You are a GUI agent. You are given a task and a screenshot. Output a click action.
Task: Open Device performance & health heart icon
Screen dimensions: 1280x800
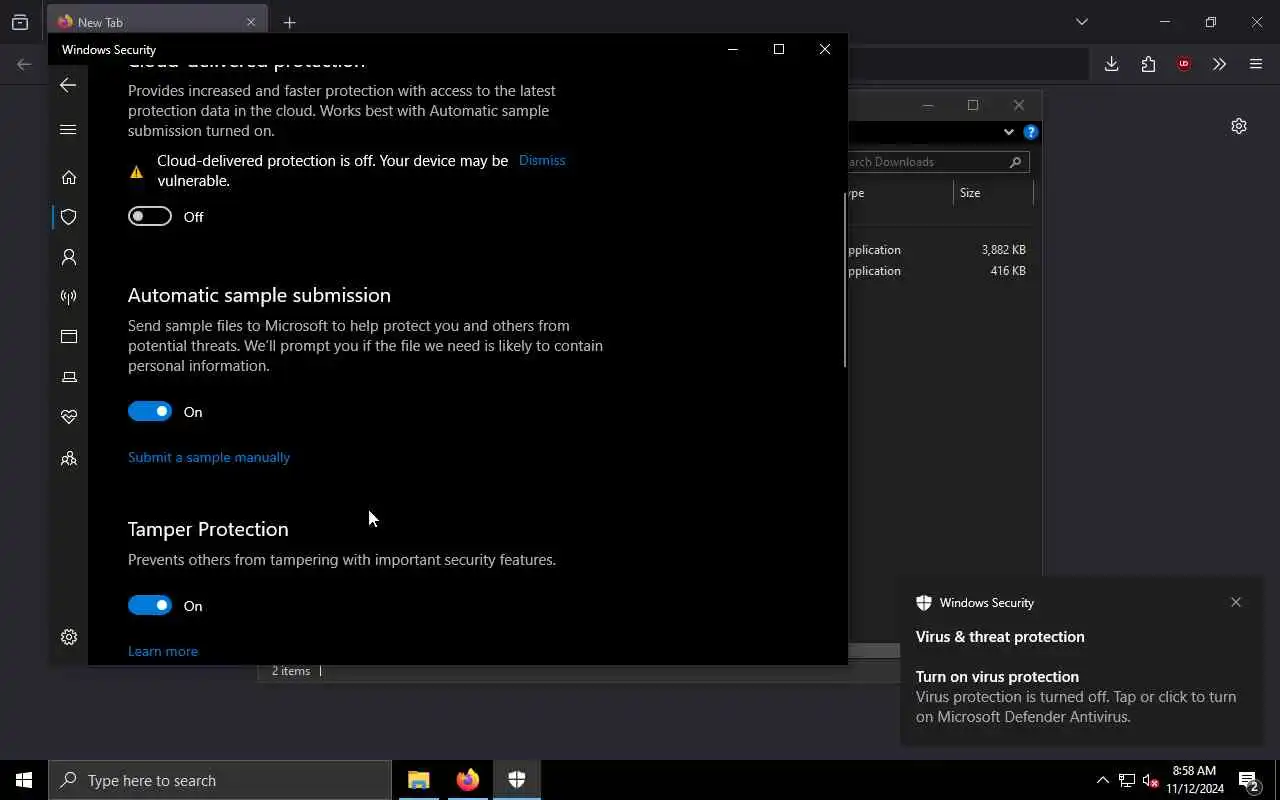(69, 417)
